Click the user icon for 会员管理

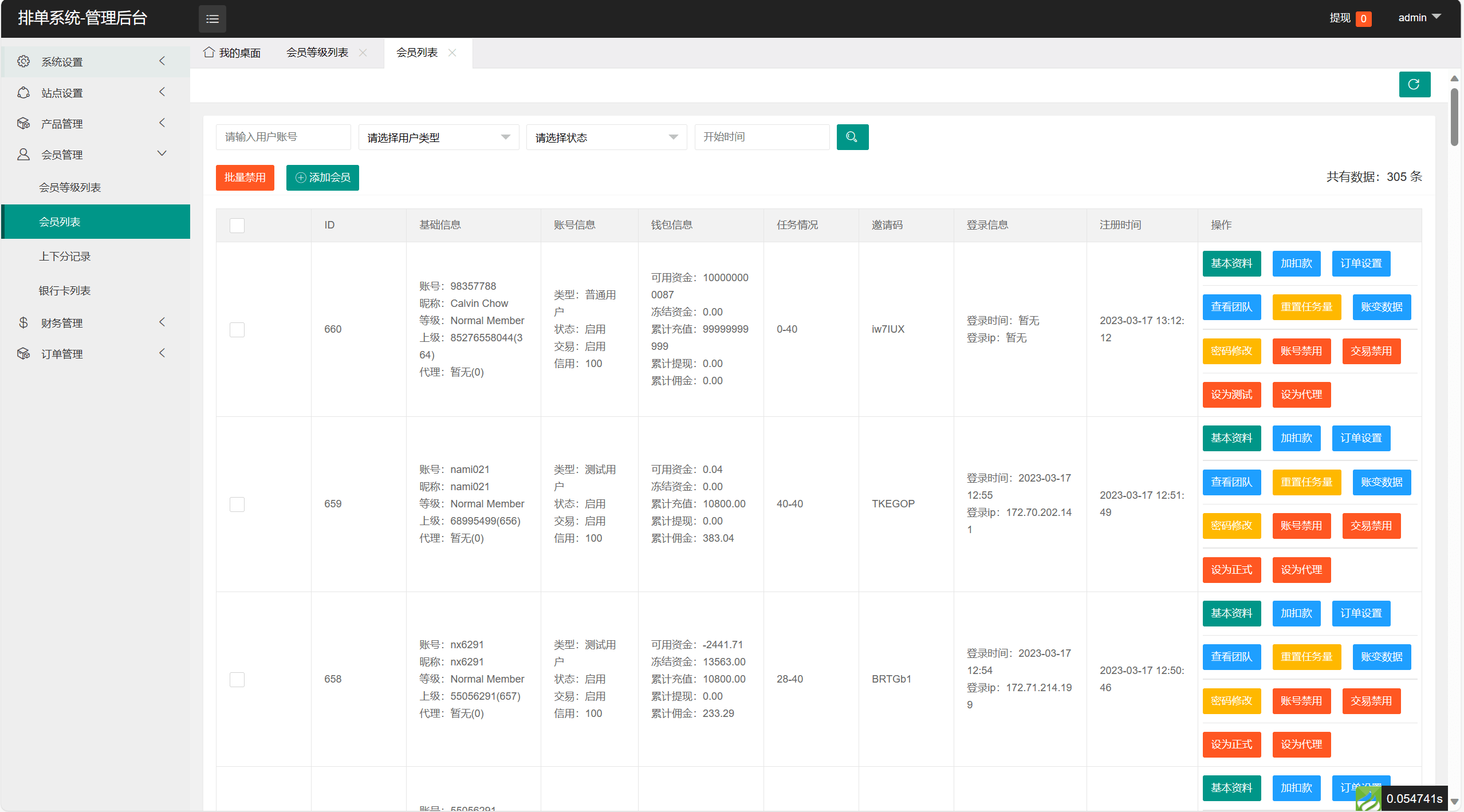pos(23,154)
